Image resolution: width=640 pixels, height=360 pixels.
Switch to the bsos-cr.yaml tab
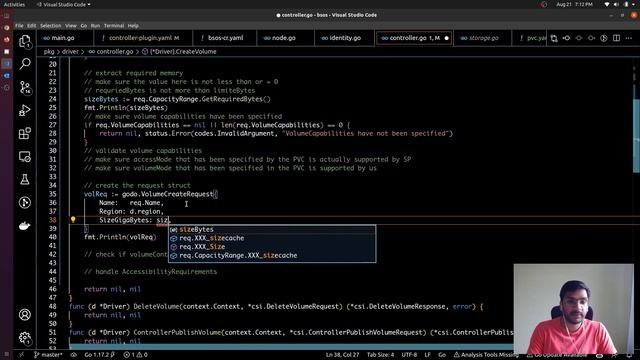click(224, 38)
